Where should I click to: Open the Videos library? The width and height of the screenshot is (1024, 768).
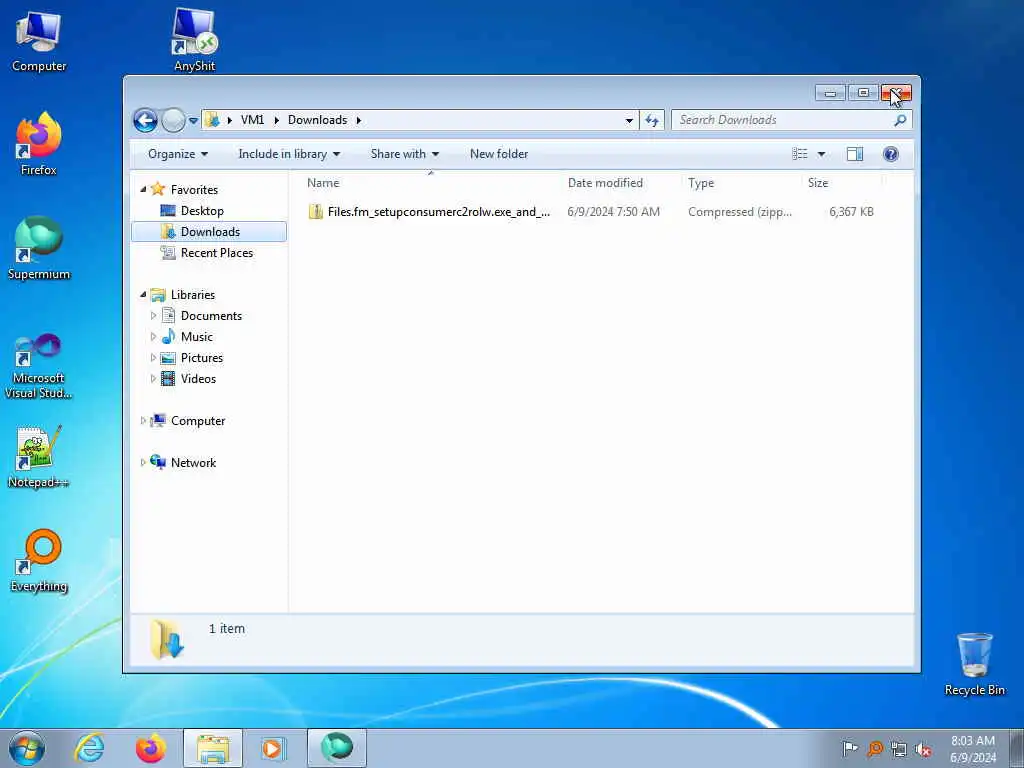click(x=198, y=379)
